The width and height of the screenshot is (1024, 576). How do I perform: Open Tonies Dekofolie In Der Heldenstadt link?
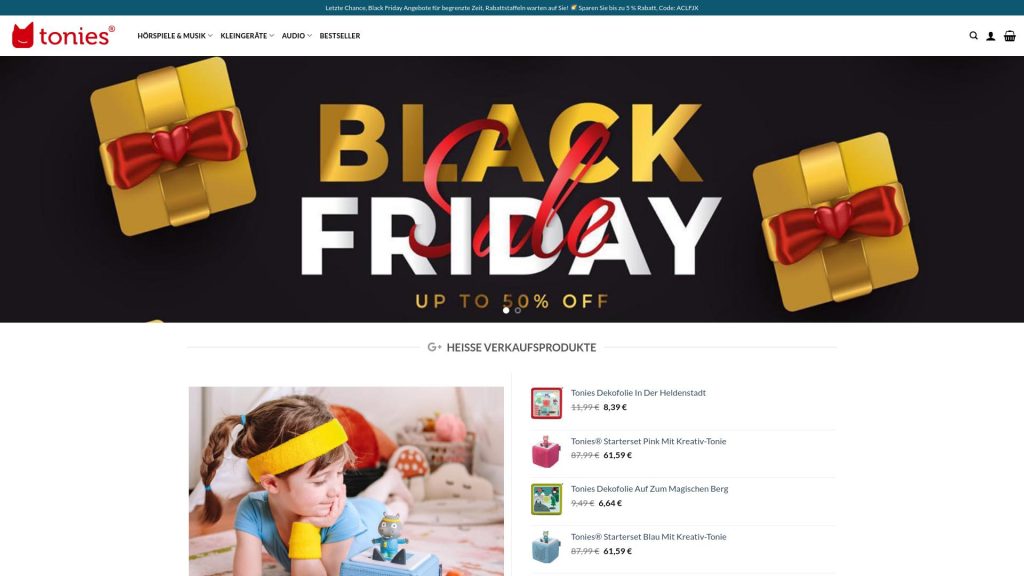[x=638, y=392]
